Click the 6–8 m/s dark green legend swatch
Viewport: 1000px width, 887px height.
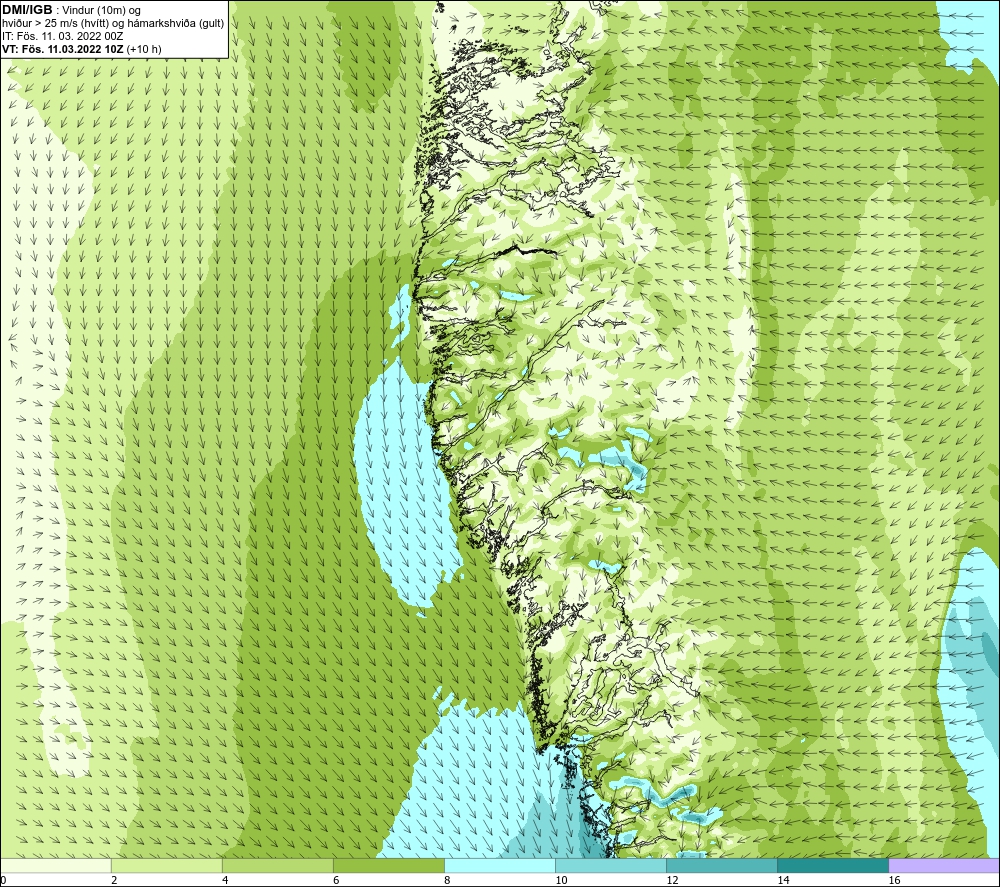pos(389,865)
